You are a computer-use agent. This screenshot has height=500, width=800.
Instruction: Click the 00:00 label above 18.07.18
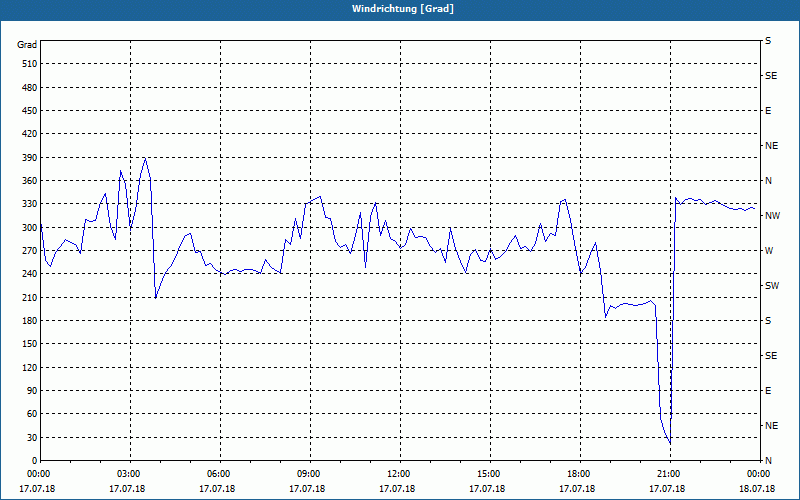point(759,474)
